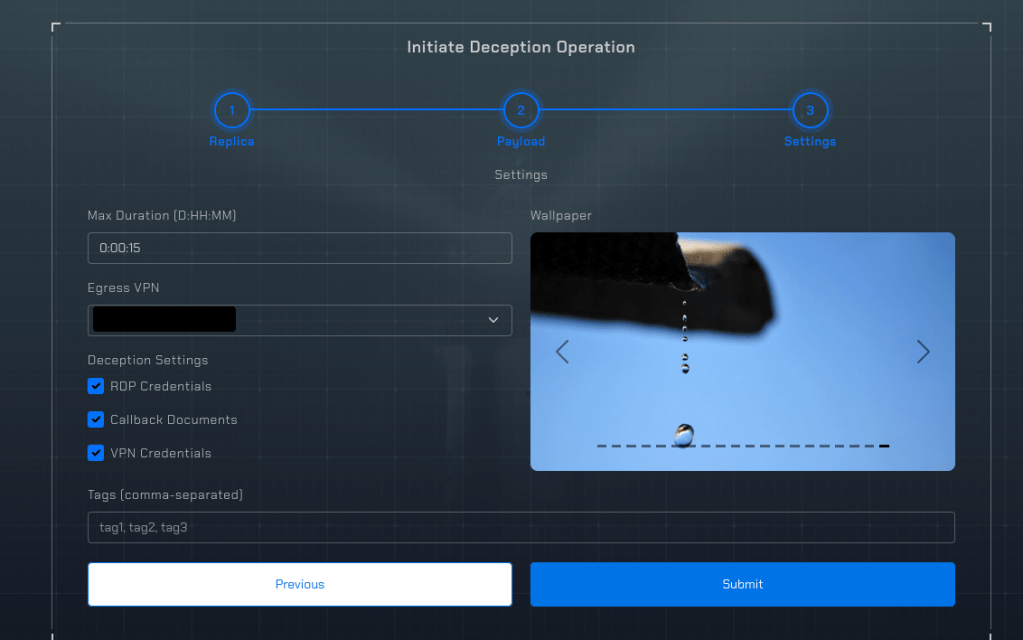Uncheck the RDP Credentials checkbox
Image resolution: width=1023 pixels, height=640 pixels.
click(x=96, y=386)
